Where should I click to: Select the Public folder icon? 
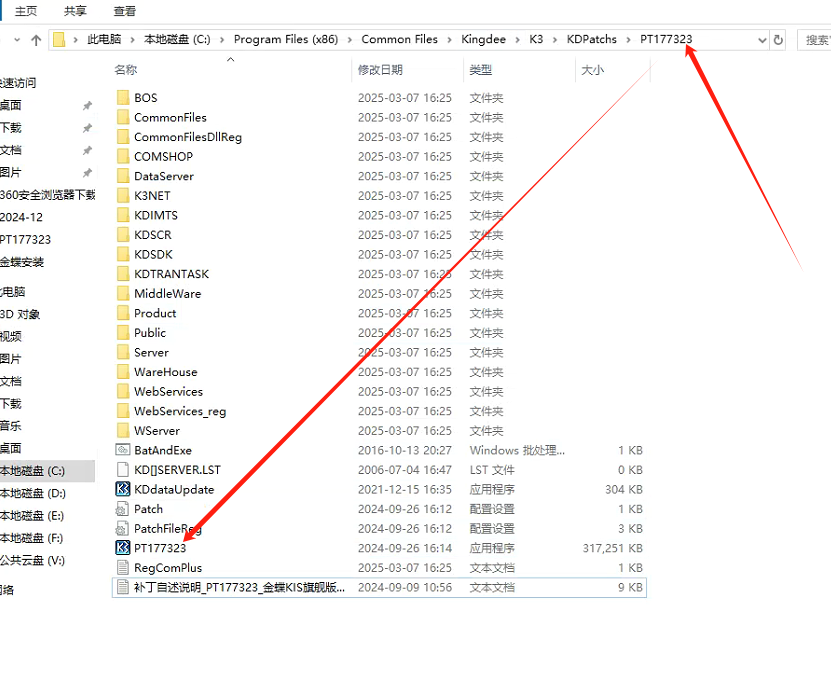123,333
